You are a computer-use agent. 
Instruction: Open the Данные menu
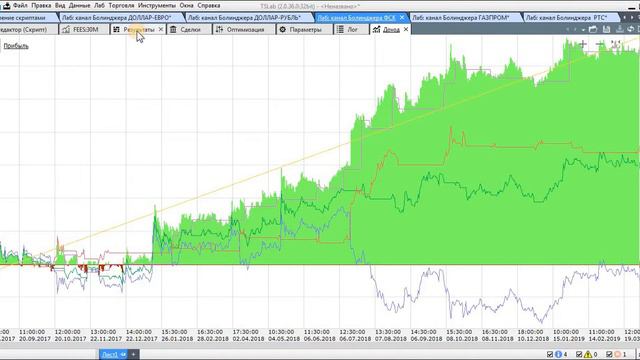pyautogui.click(x=80, y=6)
